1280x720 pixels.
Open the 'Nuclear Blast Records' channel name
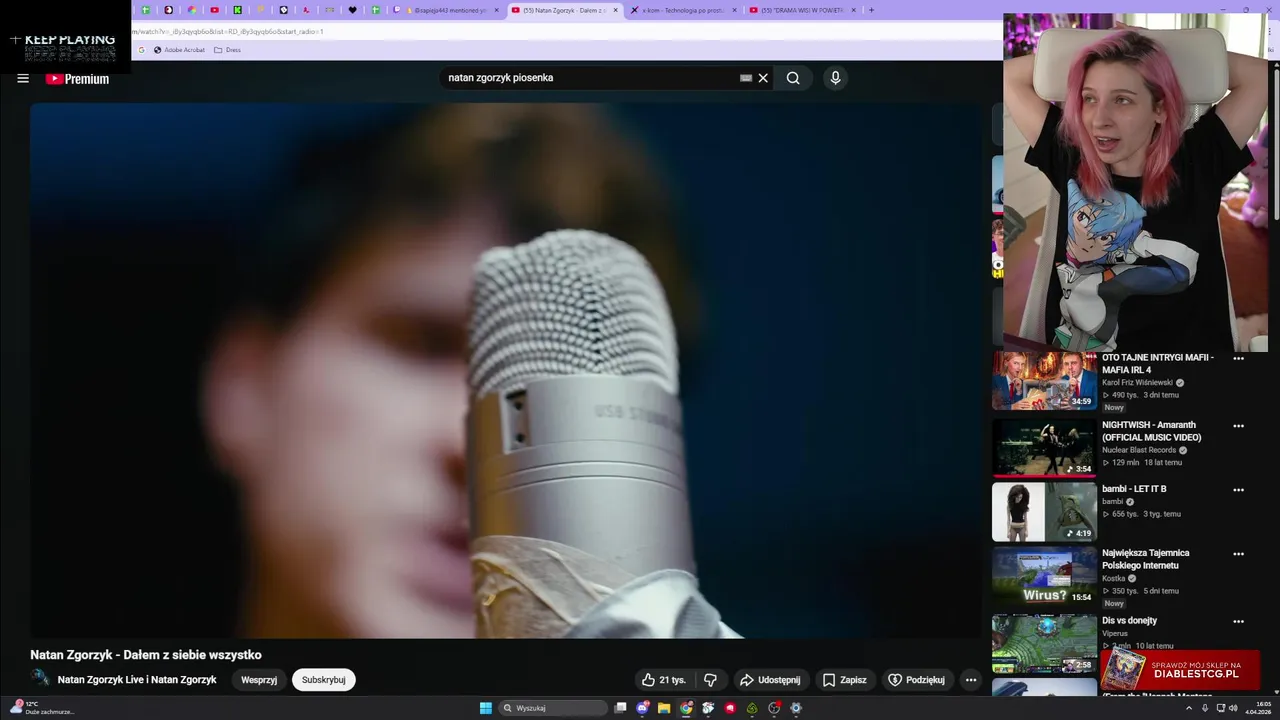(x=1139, y=450)
